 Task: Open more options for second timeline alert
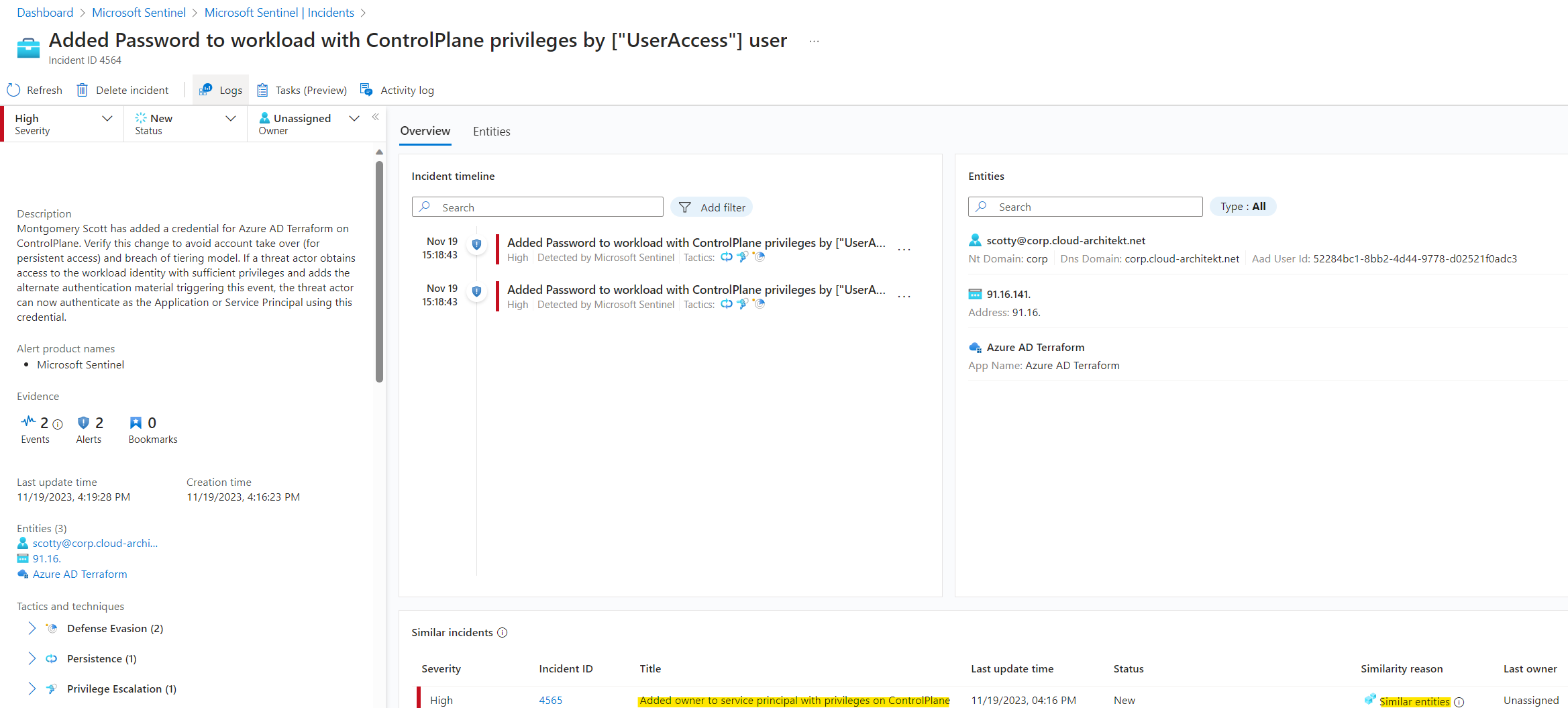[904, 297]
